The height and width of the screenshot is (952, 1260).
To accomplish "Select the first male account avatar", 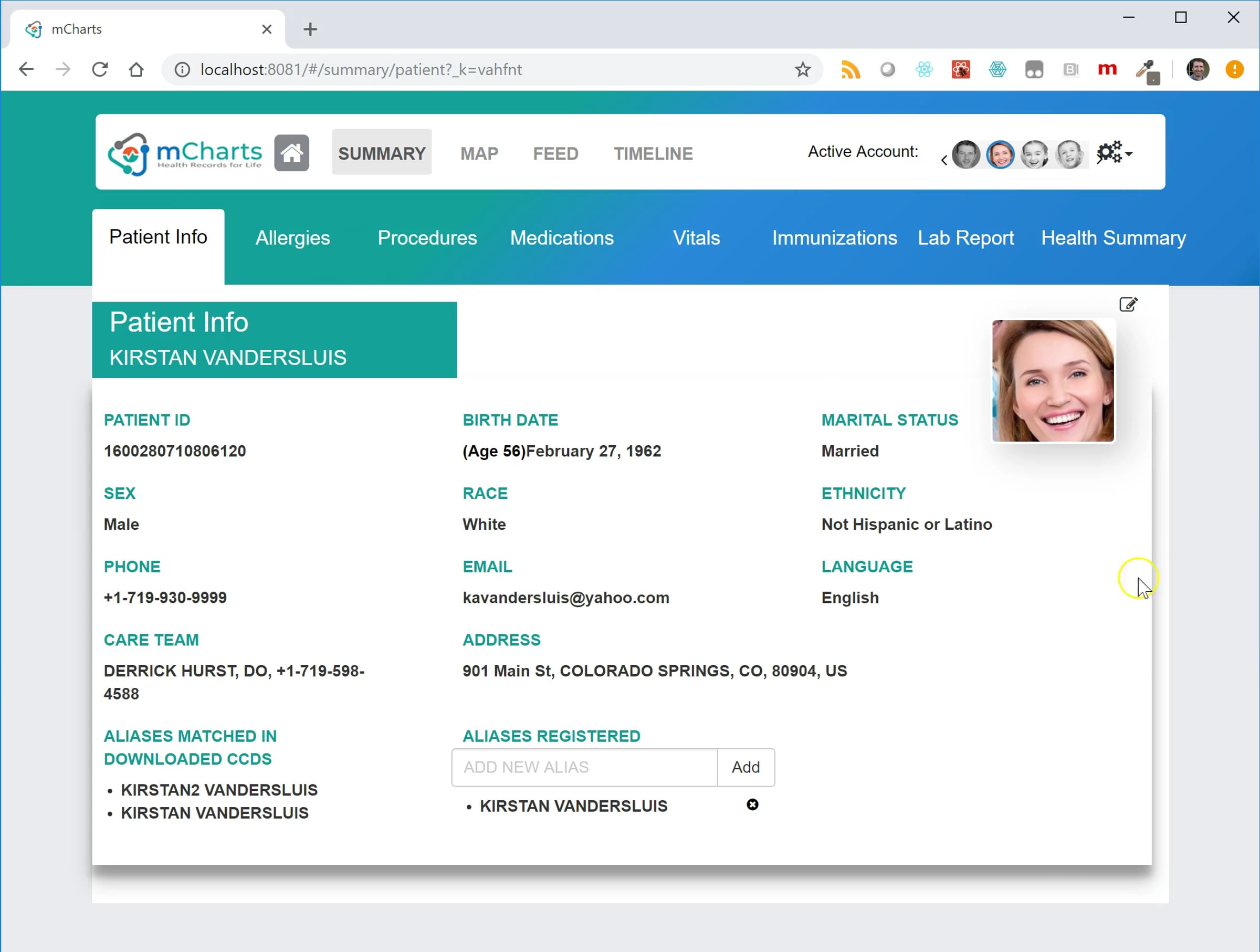I will [966, 154].
